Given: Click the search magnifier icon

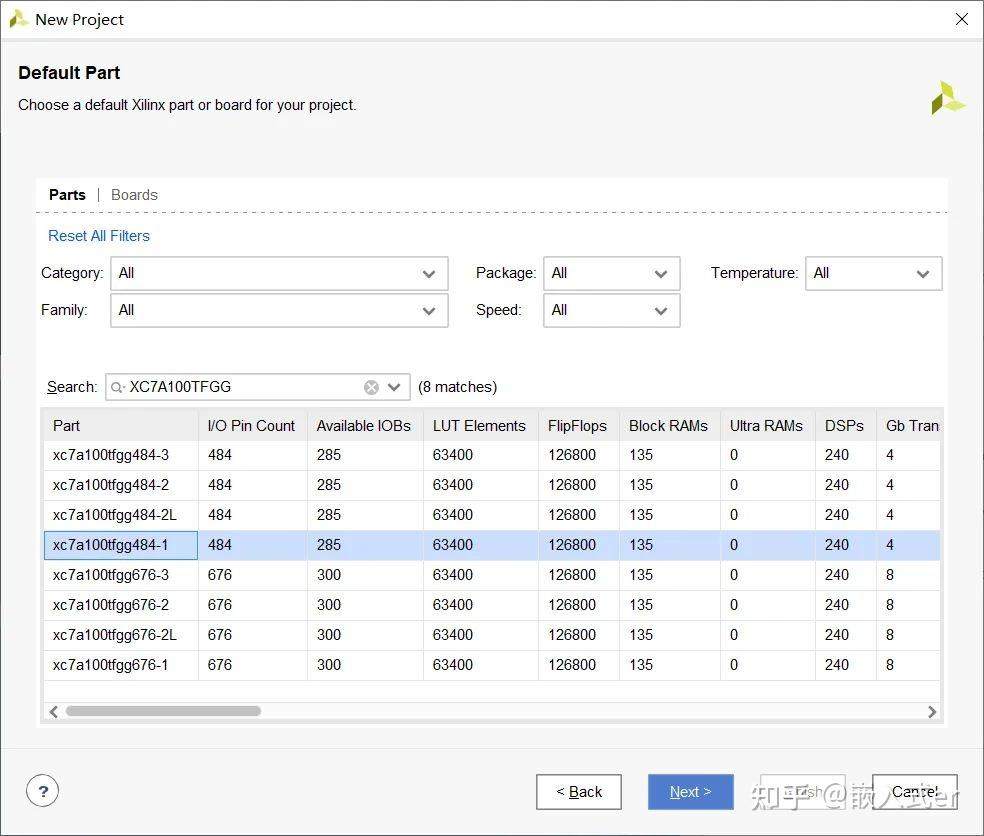Looking at the screenshot, I should coord(118,387).
